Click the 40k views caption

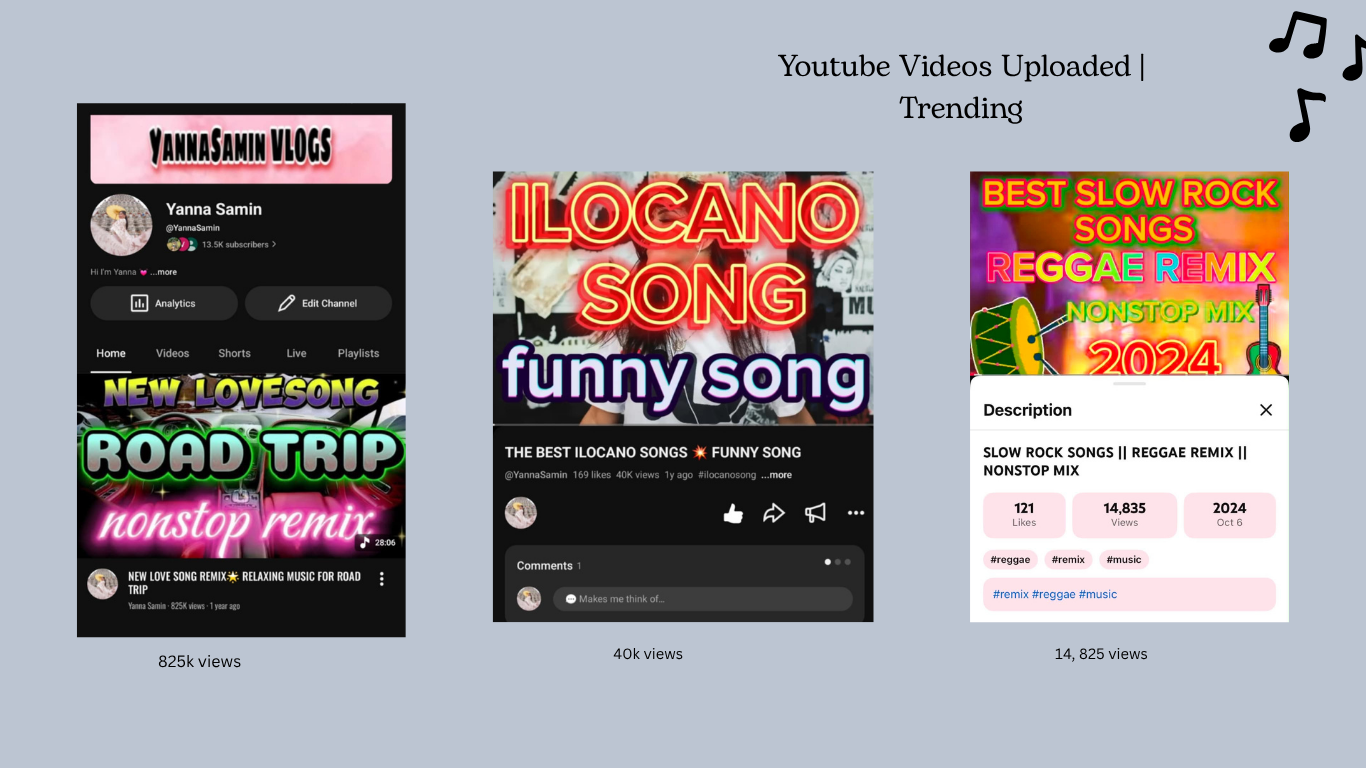(x=648, y=654)
